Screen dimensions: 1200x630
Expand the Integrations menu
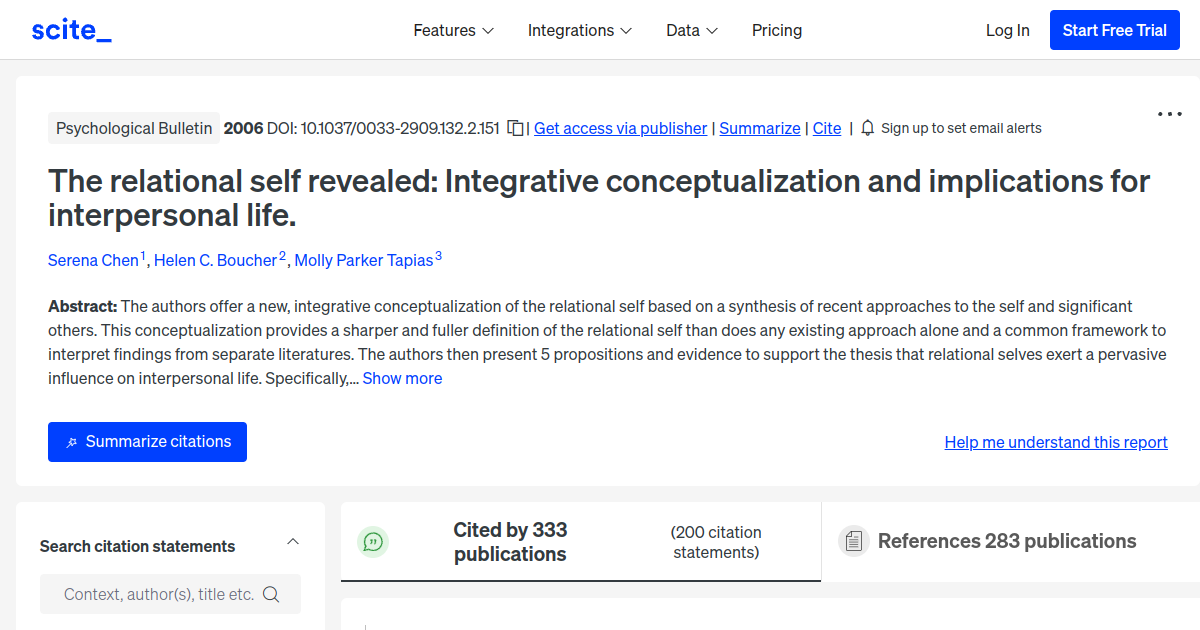[579, 30]
